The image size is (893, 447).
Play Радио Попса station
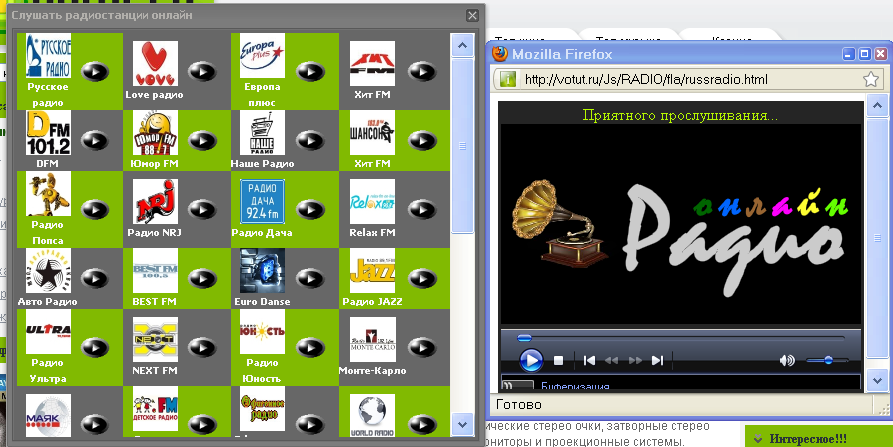(95, 209)
